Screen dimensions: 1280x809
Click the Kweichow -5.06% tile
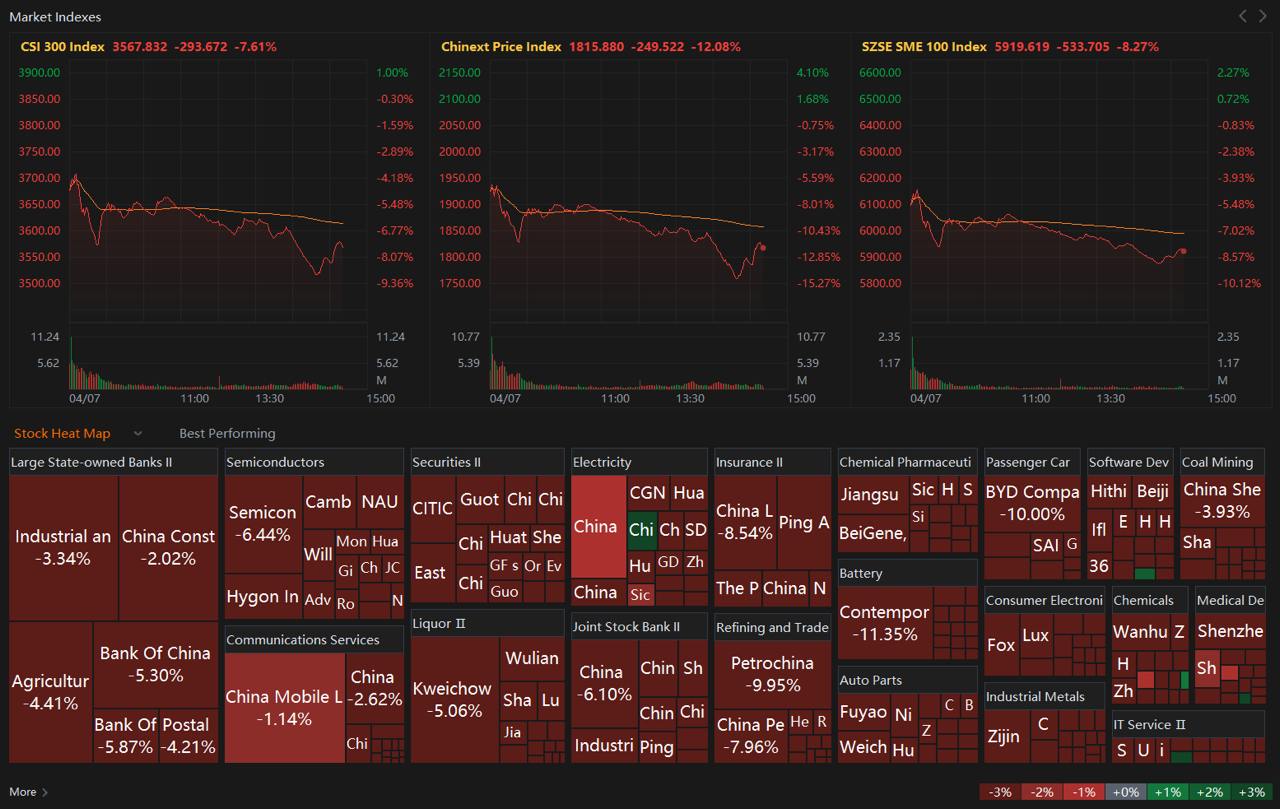(453, 699)
